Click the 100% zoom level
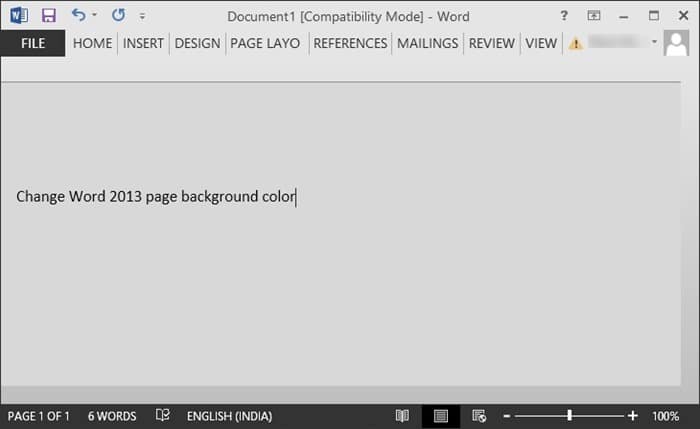 [x=666, y=416]
